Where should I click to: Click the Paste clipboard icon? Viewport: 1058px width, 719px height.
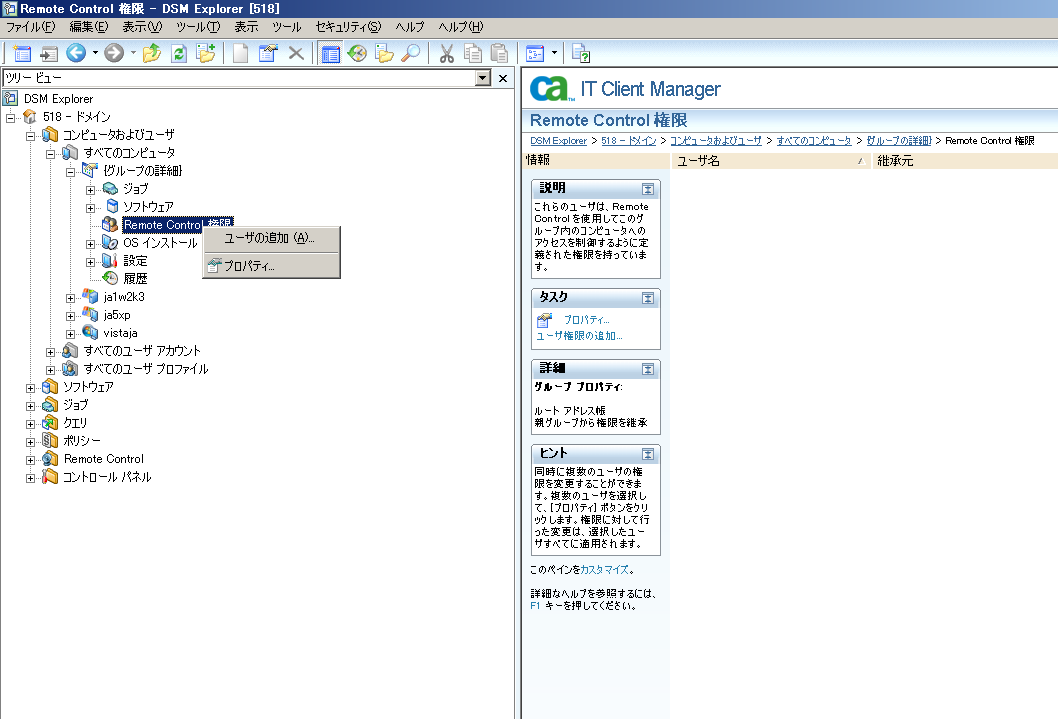click(x=499, y=53)
